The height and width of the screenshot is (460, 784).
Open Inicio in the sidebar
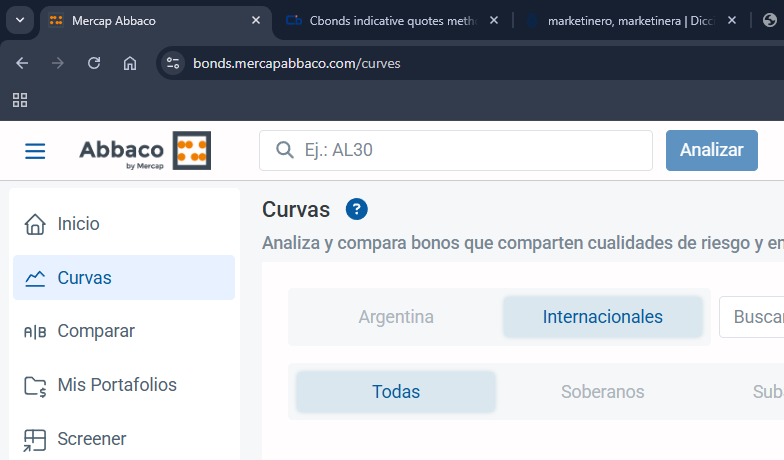coord(124,224)
